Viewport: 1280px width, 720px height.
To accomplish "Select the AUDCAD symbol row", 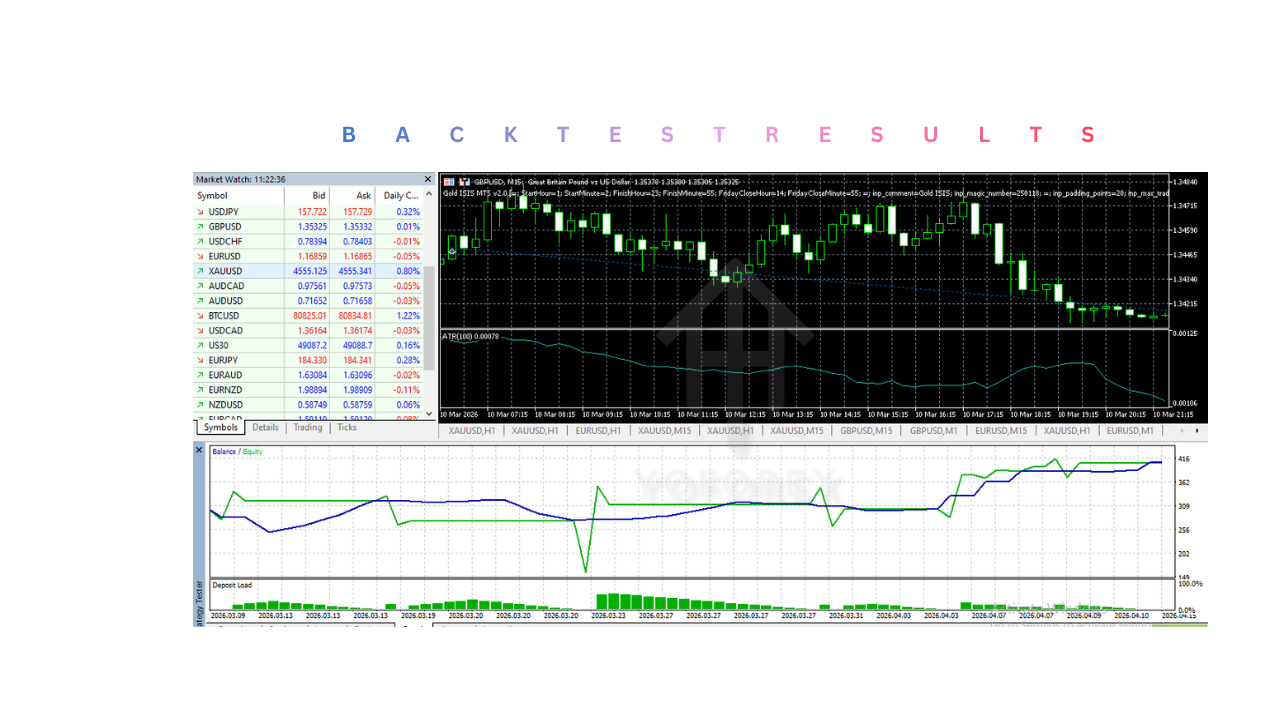I will 308,286.
